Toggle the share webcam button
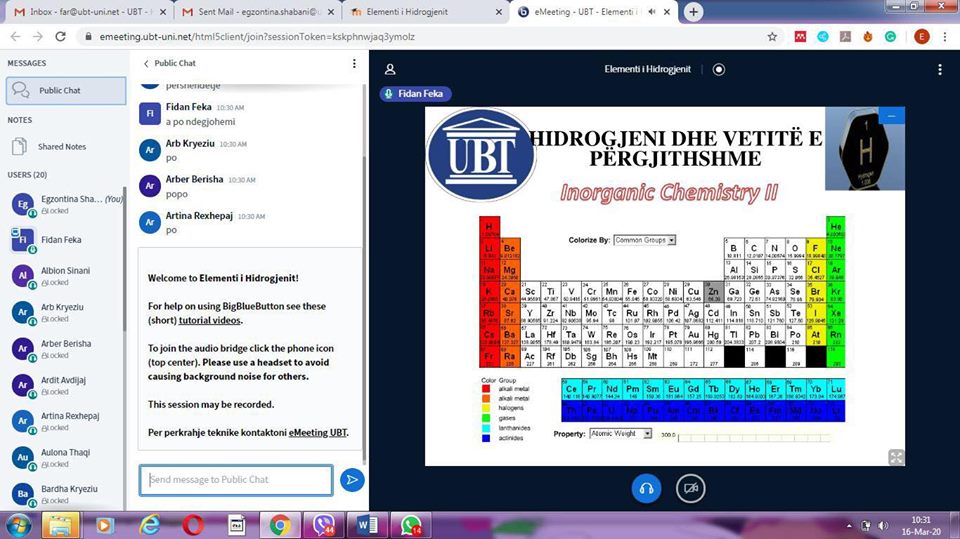Viewport: 960px width, 539px height. pyautogui.click(x=689, y=488)
